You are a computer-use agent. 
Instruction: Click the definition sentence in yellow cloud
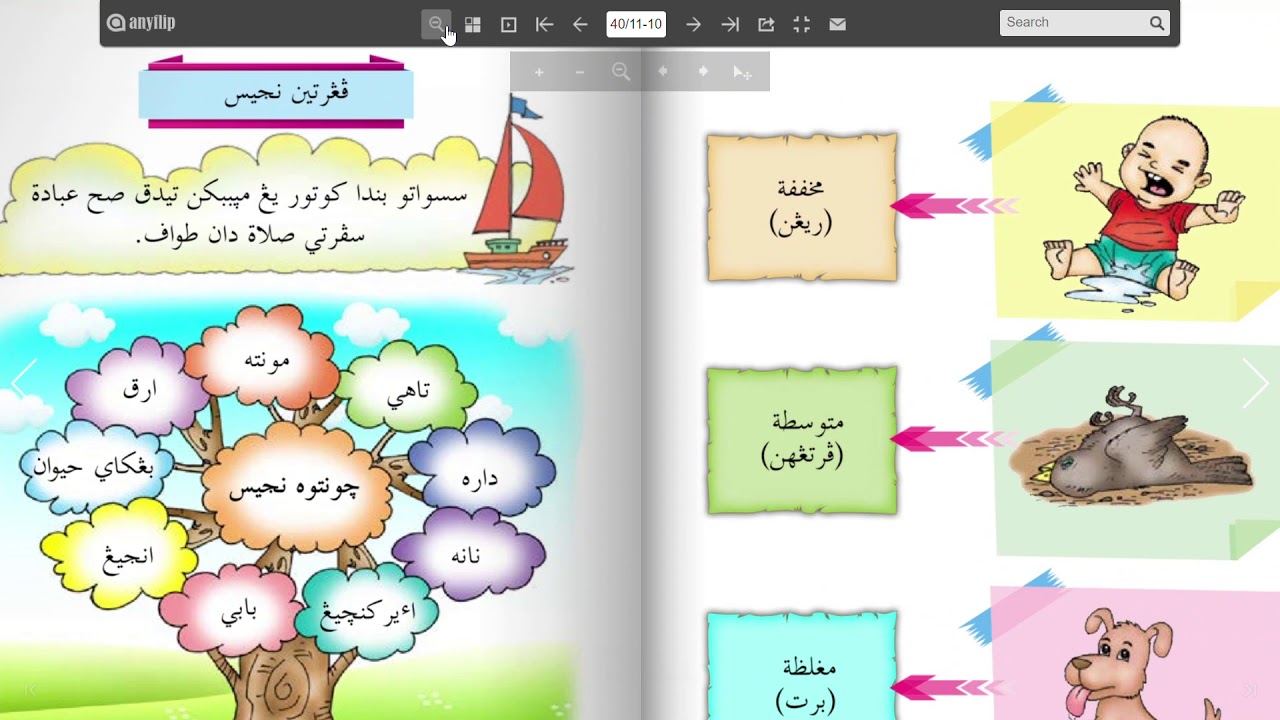pos(248,213)
